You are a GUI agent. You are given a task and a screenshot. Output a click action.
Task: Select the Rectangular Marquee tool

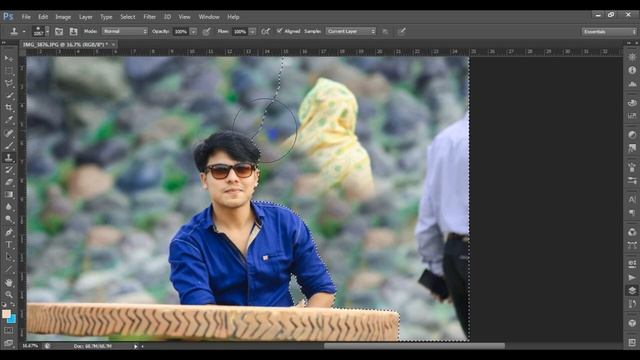9,71
